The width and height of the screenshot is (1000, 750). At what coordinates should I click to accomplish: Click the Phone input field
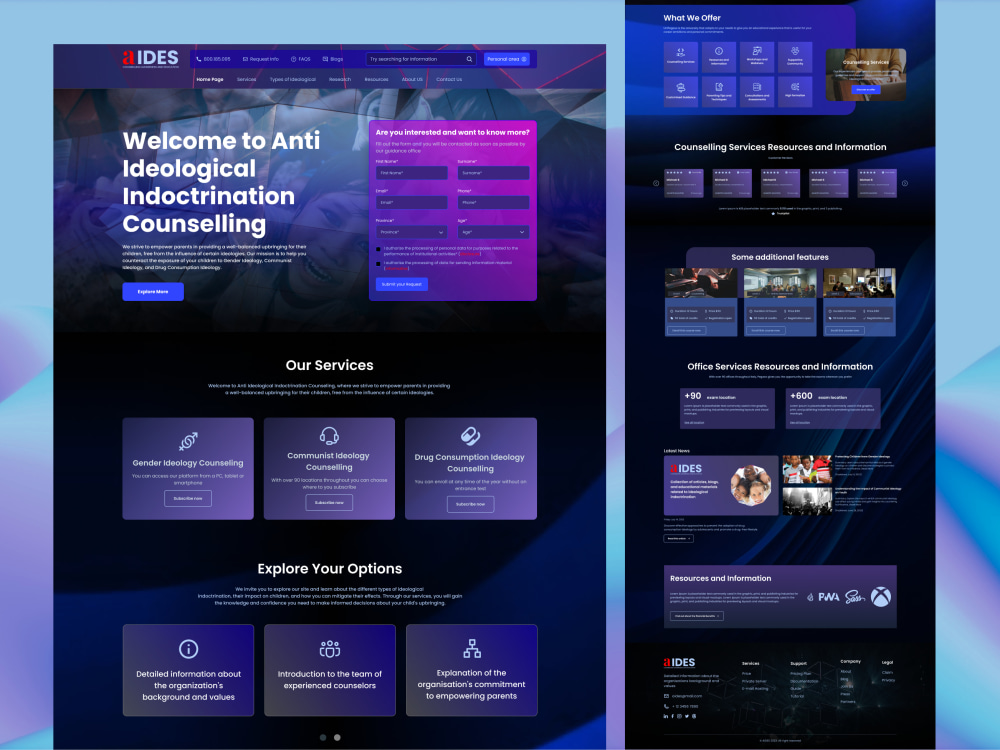tap(493, 202)
